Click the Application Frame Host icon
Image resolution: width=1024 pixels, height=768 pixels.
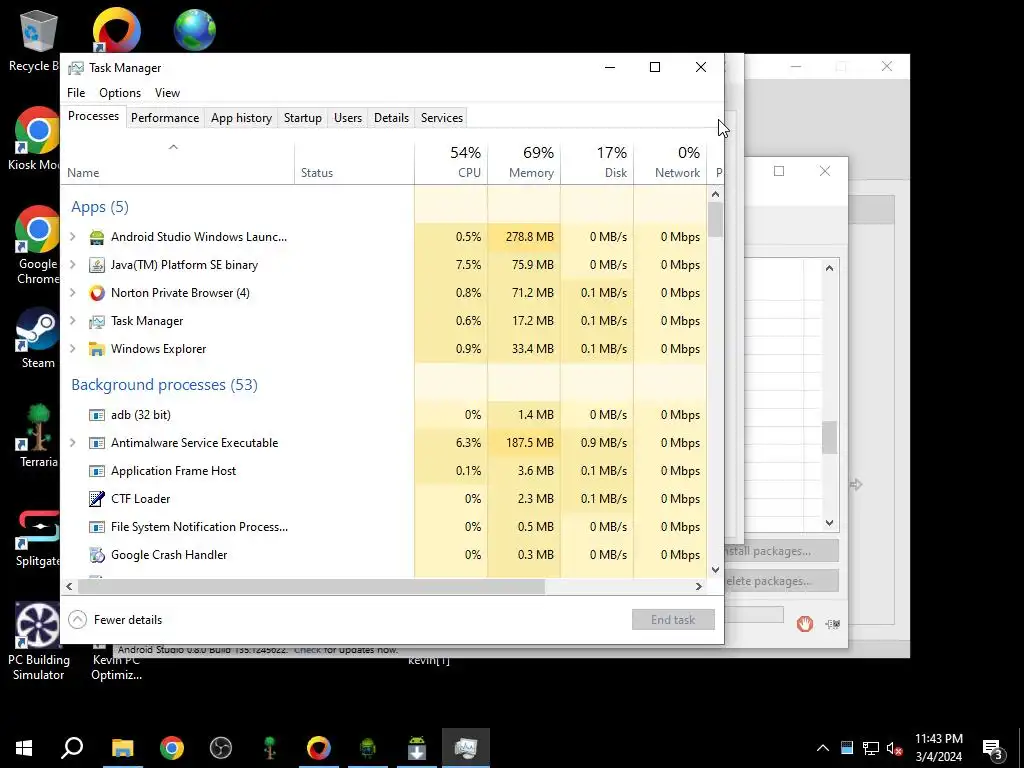pos(97,472)
